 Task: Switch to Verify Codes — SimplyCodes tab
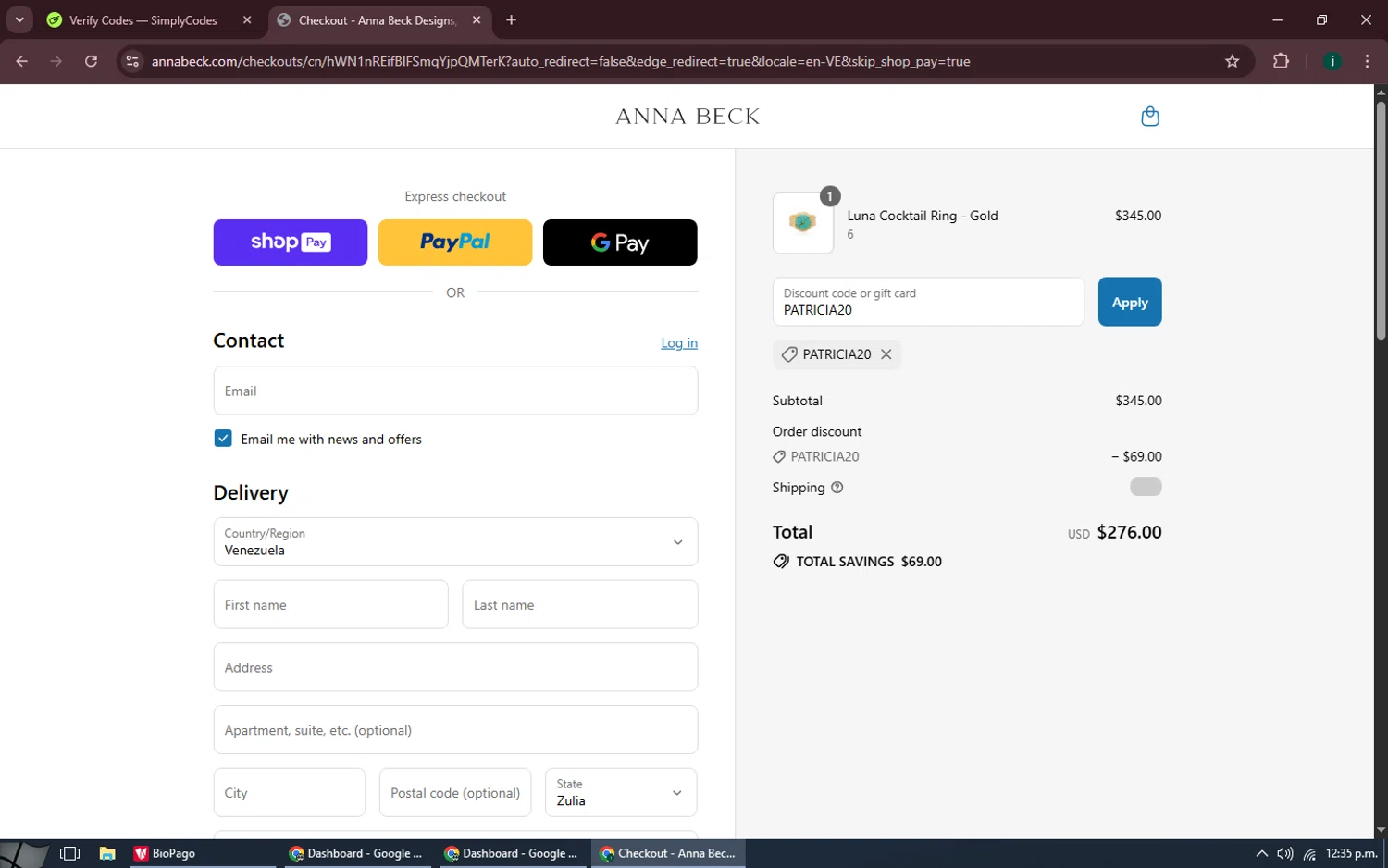143,20
